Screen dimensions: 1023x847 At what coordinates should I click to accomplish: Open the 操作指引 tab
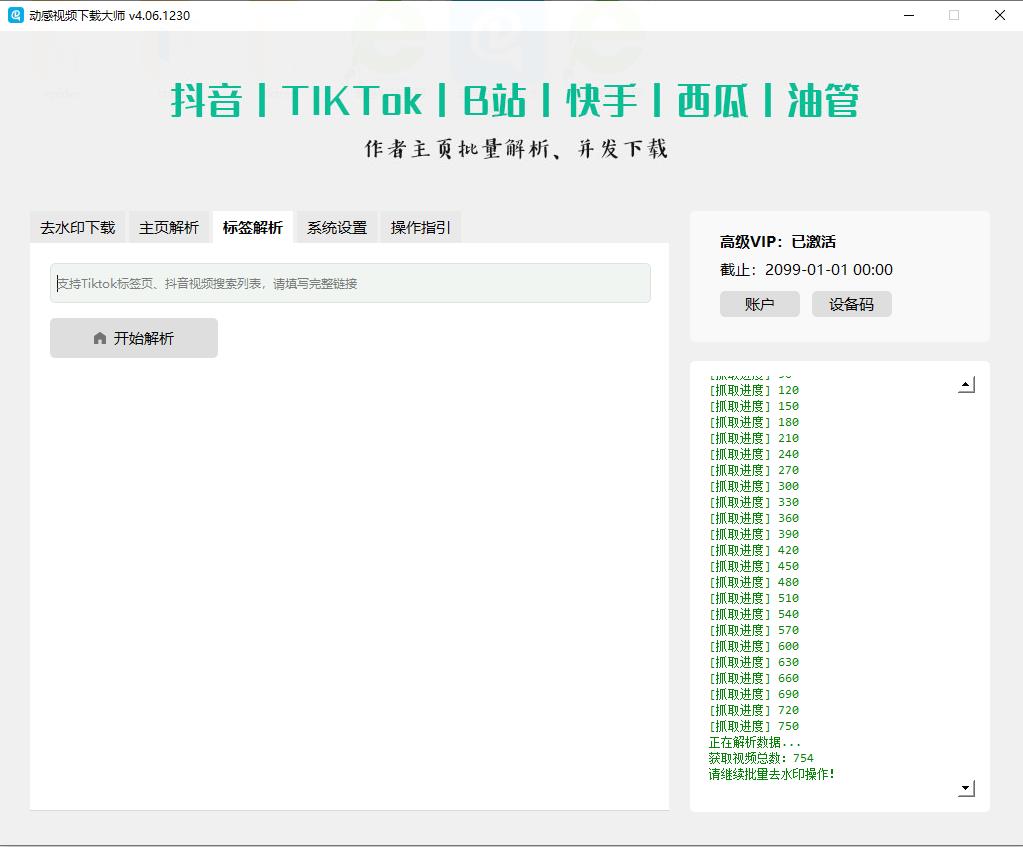pos(420,228)
